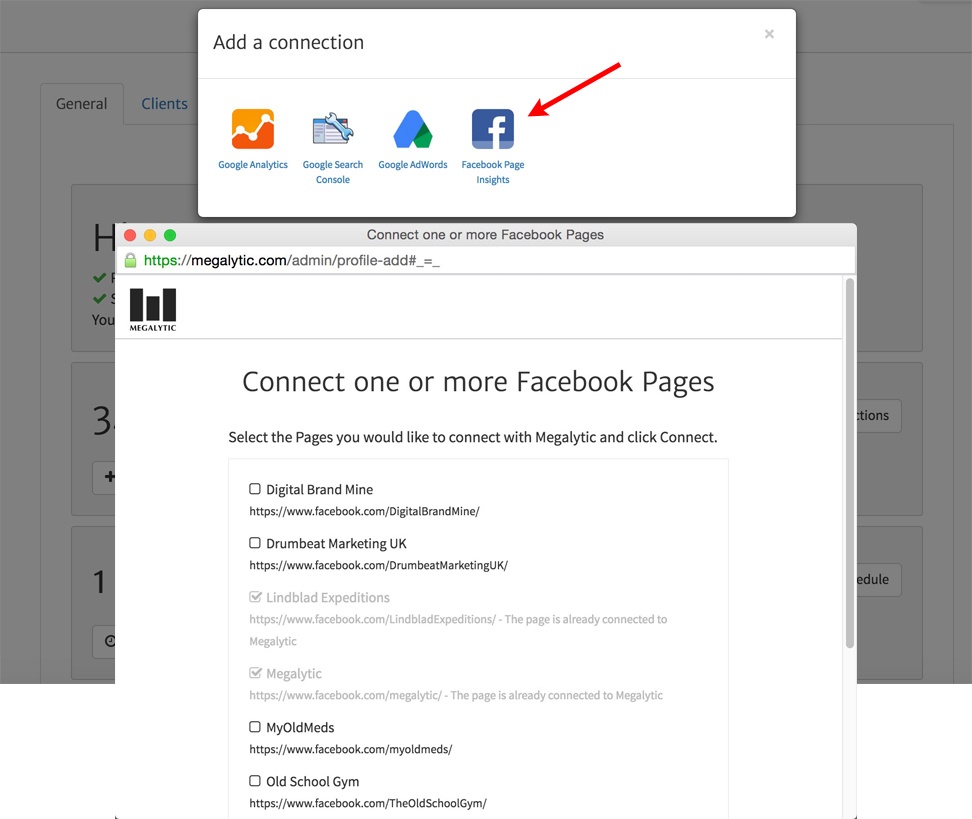The width and height of the screenshot is (972, 819).
Task: Check the Digital Brand Mine checkbox
Action: [x=255, y=489]
